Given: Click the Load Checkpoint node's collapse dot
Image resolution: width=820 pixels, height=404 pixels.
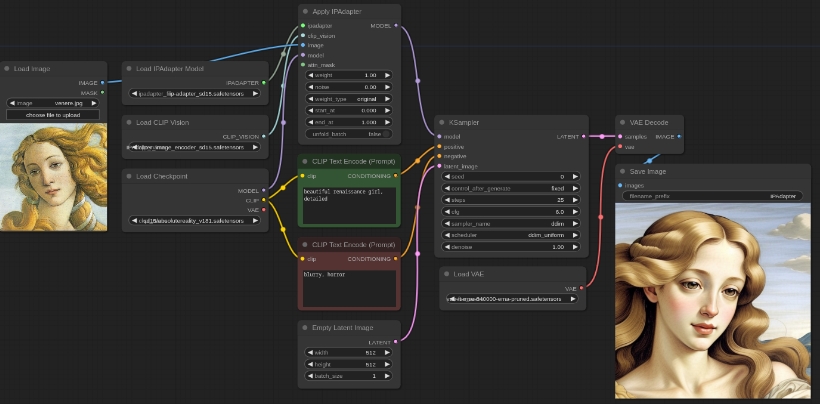Looking at the screenshot, I should click(130, 176).
